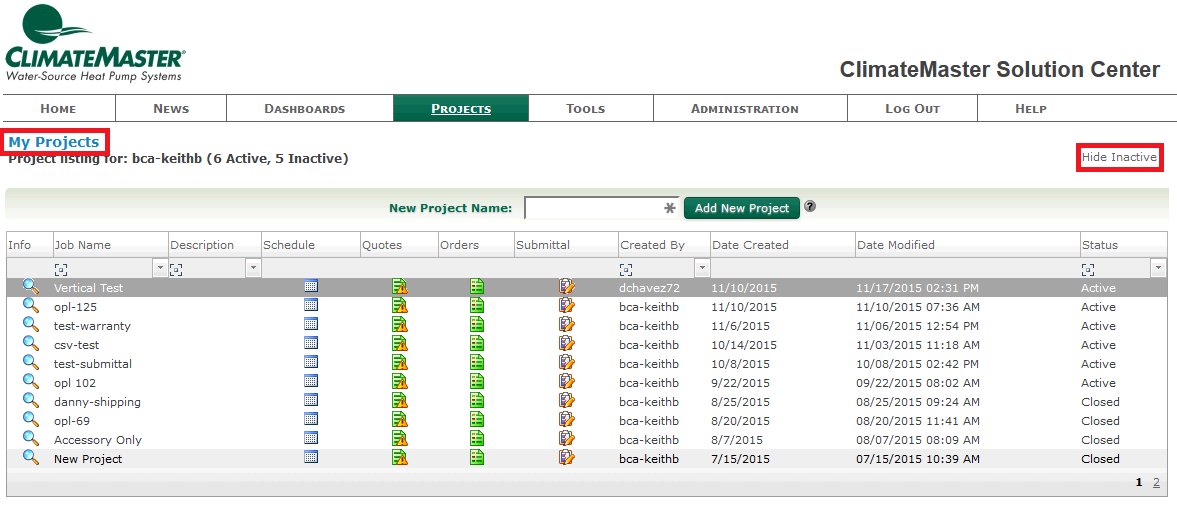Click the ClimateMaster logo
1177x508 pixels.
(x=95, y=44)
